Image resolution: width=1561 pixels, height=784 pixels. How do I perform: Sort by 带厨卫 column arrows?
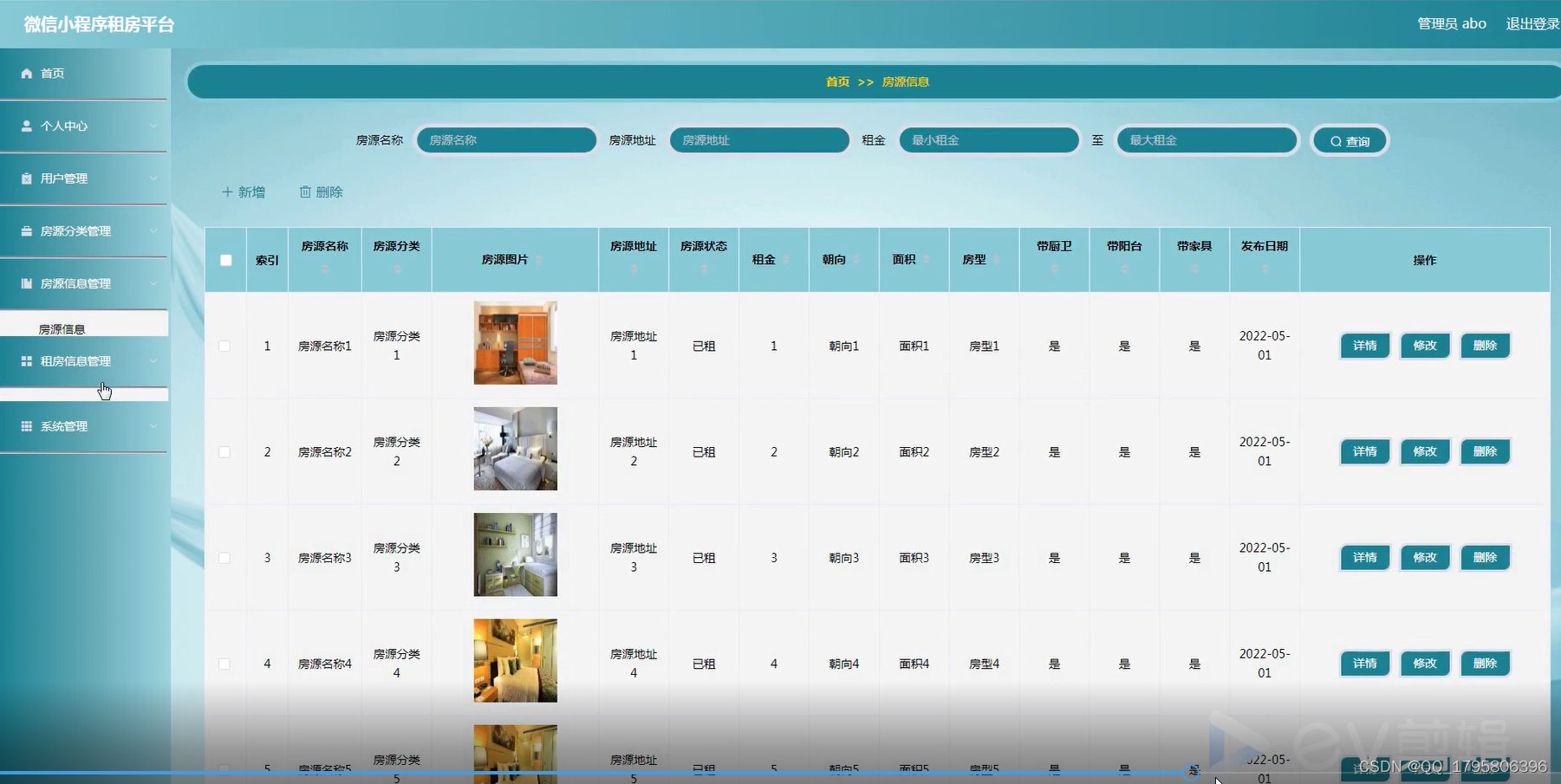click(x=1055, y=269)
